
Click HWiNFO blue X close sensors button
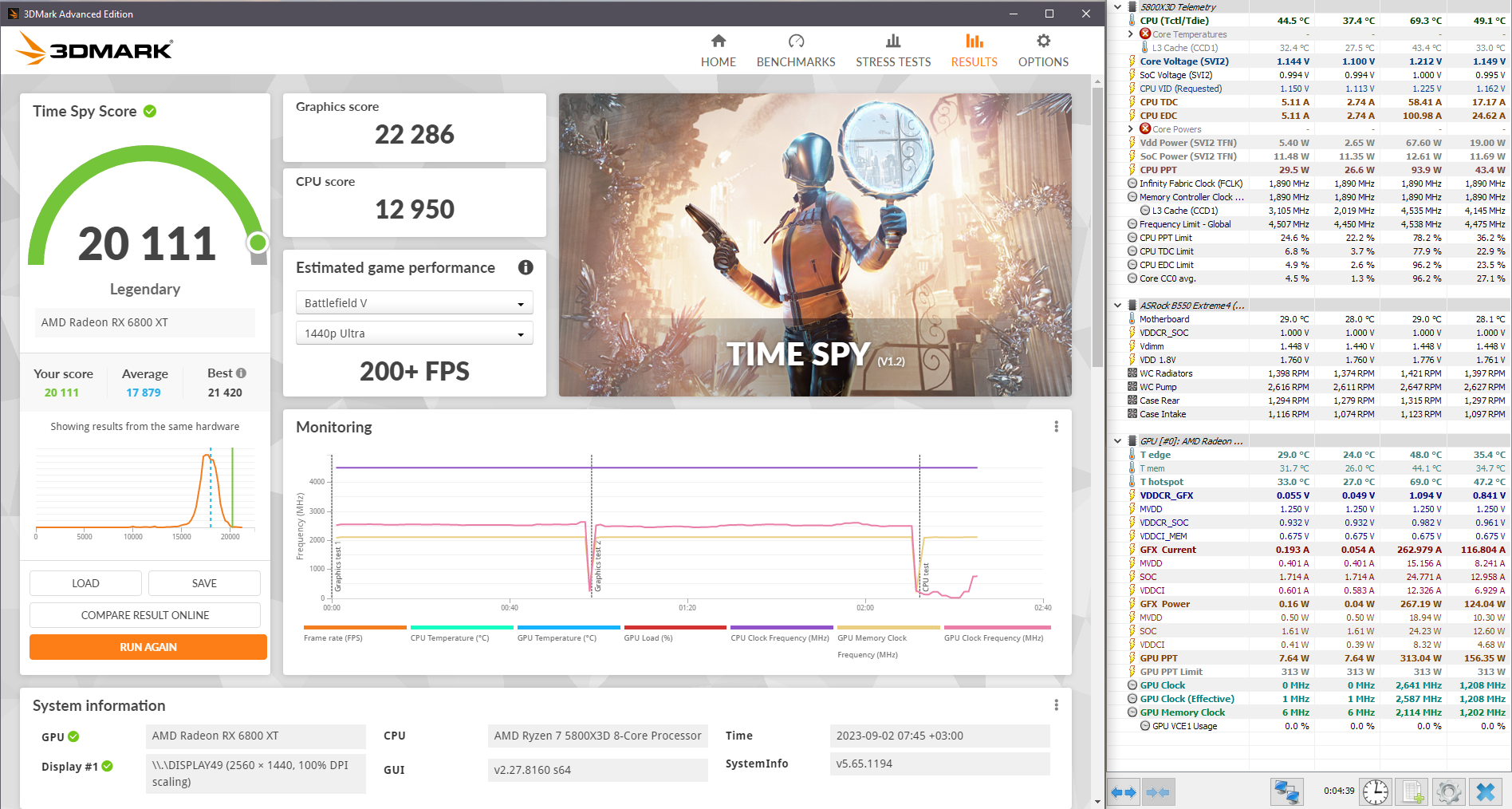(1486, 792)
